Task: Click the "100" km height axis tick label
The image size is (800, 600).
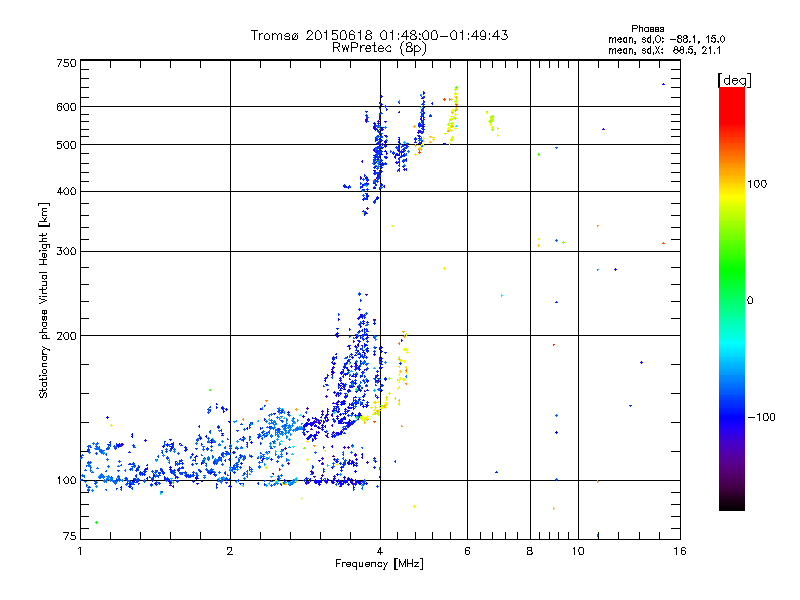Action: 66,481
